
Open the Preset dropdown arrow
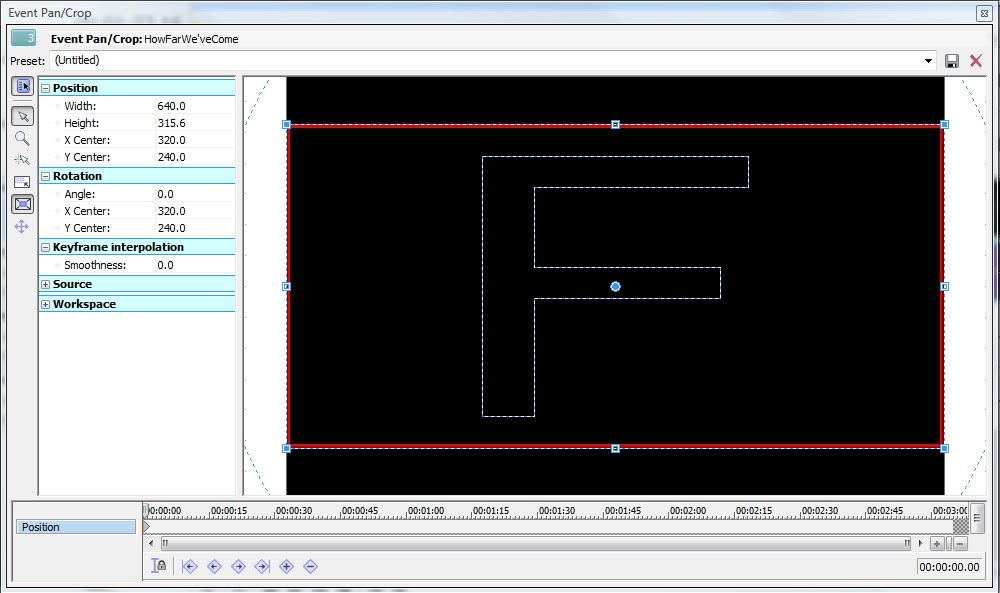(928, 61)
